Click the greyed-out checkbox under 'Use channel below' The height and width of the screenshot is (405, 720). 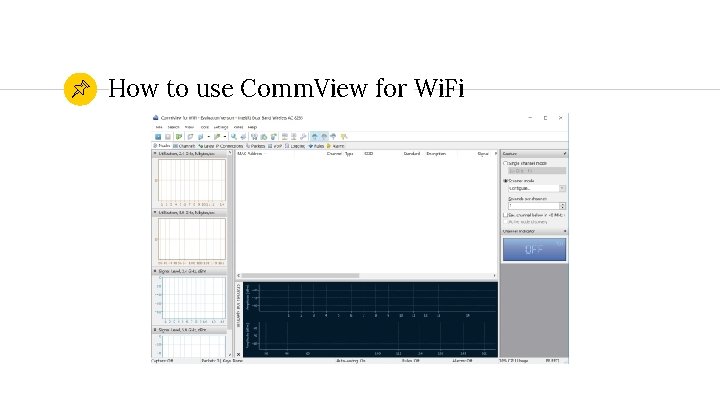pyautogui.click(x=505, y=222)
